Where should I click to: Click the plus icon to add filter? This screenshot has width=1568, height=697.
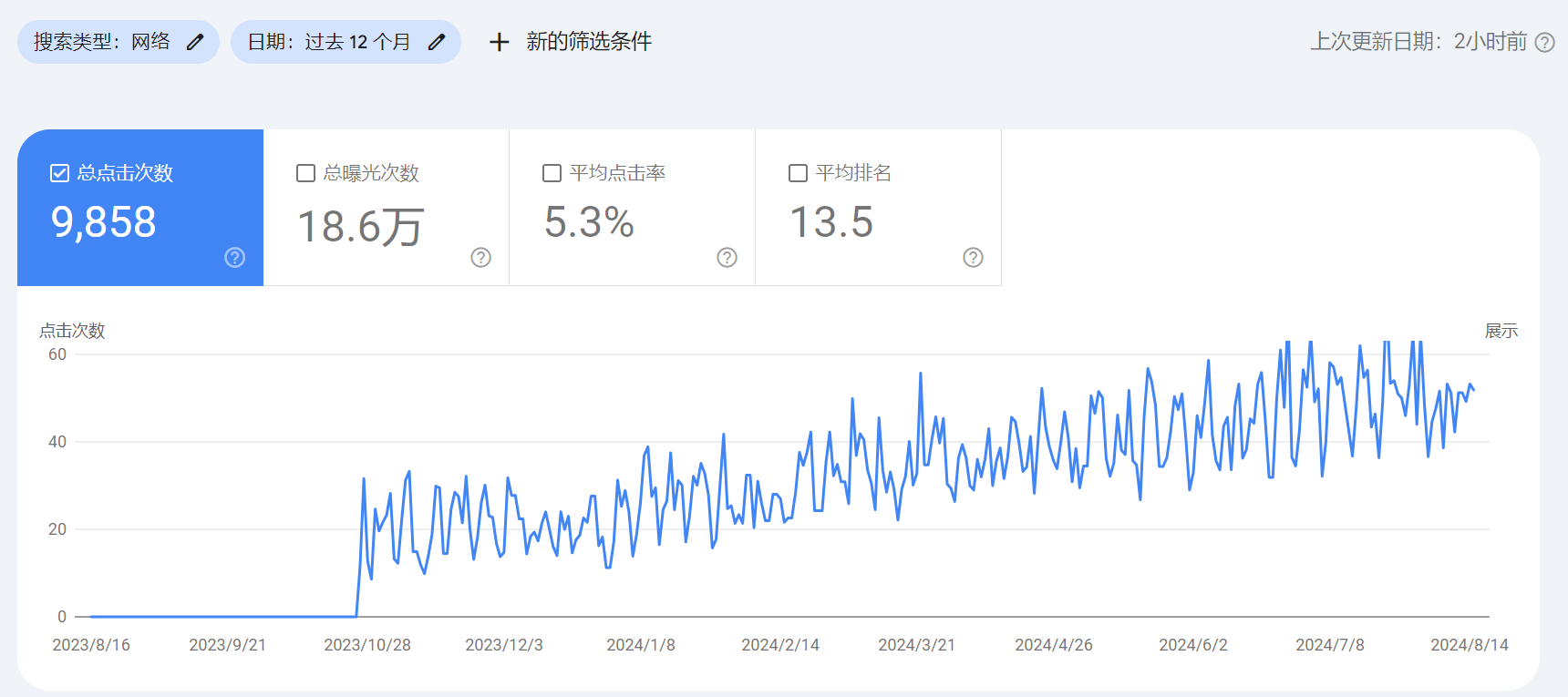tap(499, 42)
